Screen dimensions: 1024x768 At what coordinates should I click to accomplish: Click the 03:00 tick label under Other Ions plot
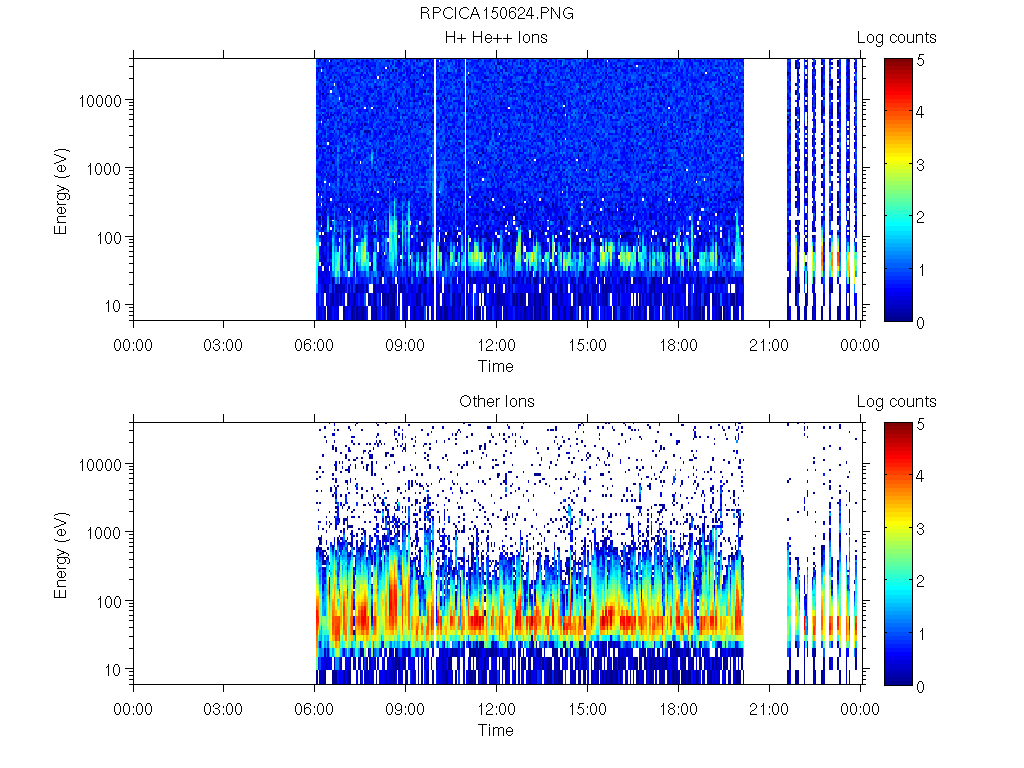coord(223,709)
